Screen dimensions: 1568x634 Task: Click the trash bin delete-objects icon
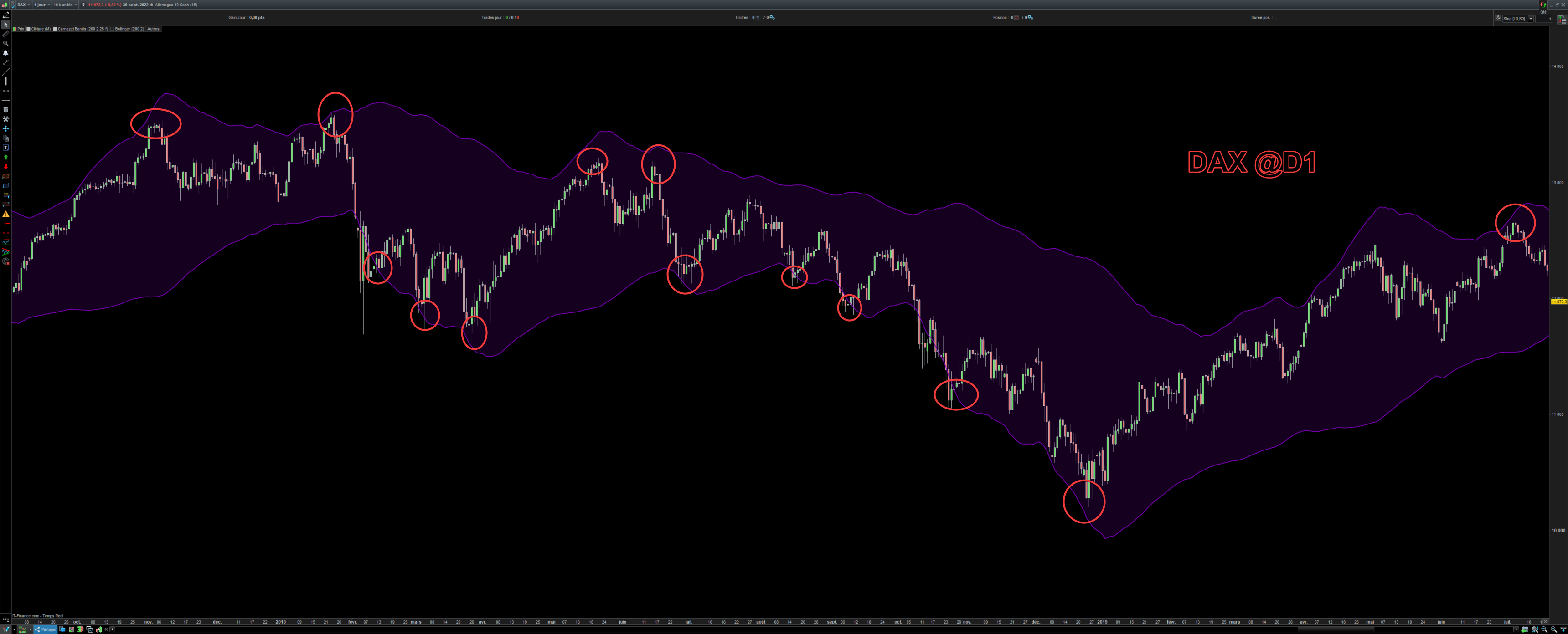tap(5, 109)
